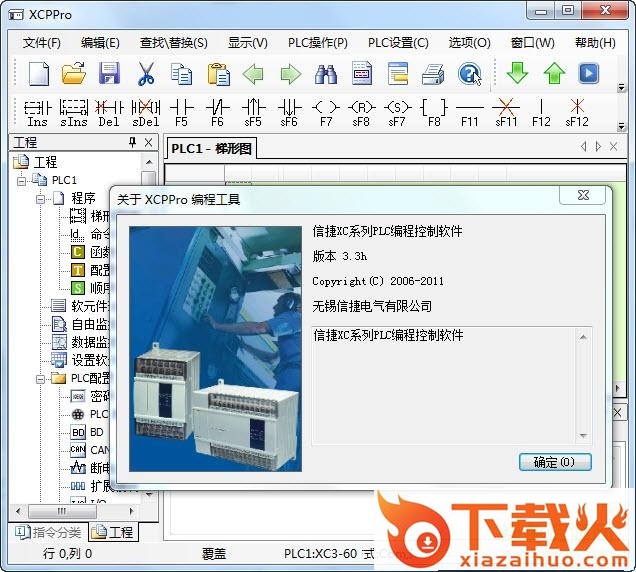This screenshot has height=572, width=636.
Task: Close the 关于 XCPPro dialog
Action: tap(583, 196)
